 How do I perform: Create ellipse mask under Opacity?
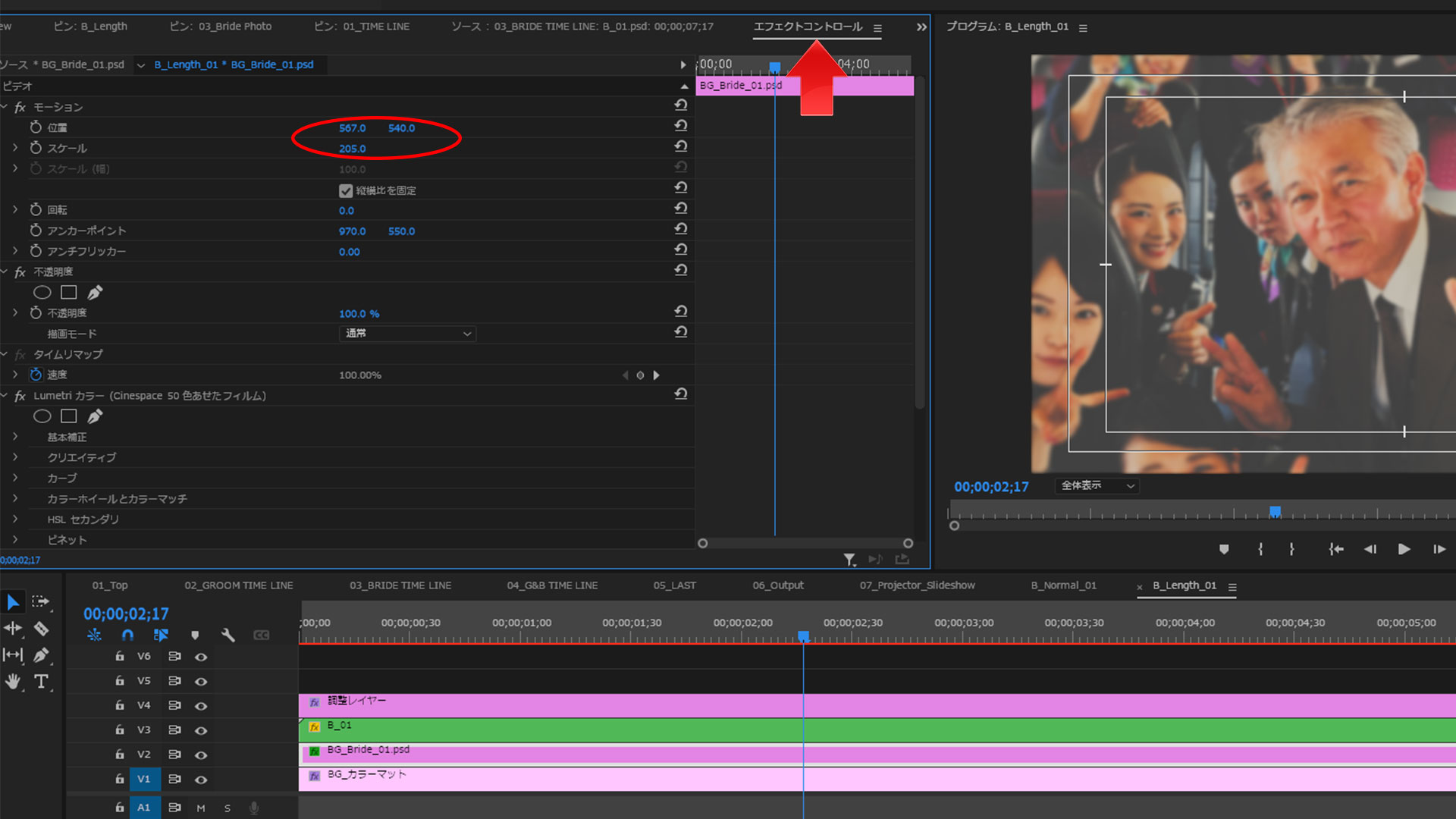(x=42, y=293)
